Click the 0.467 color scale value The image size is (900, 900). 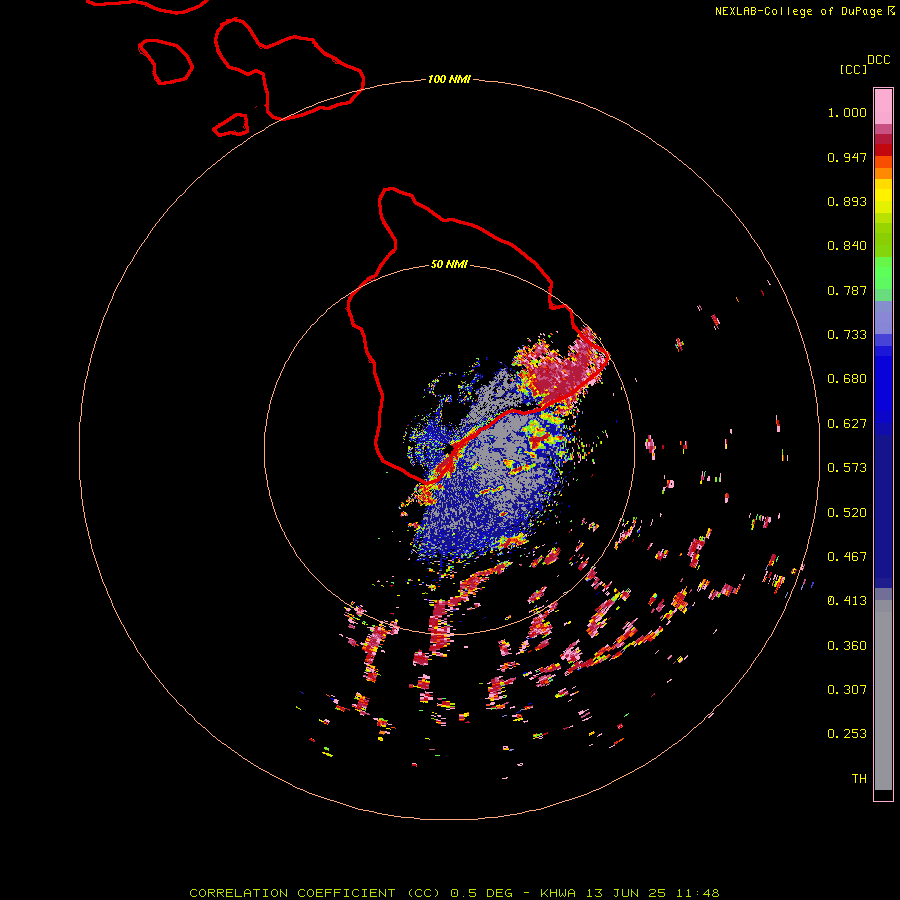click(x=847, y=557)
